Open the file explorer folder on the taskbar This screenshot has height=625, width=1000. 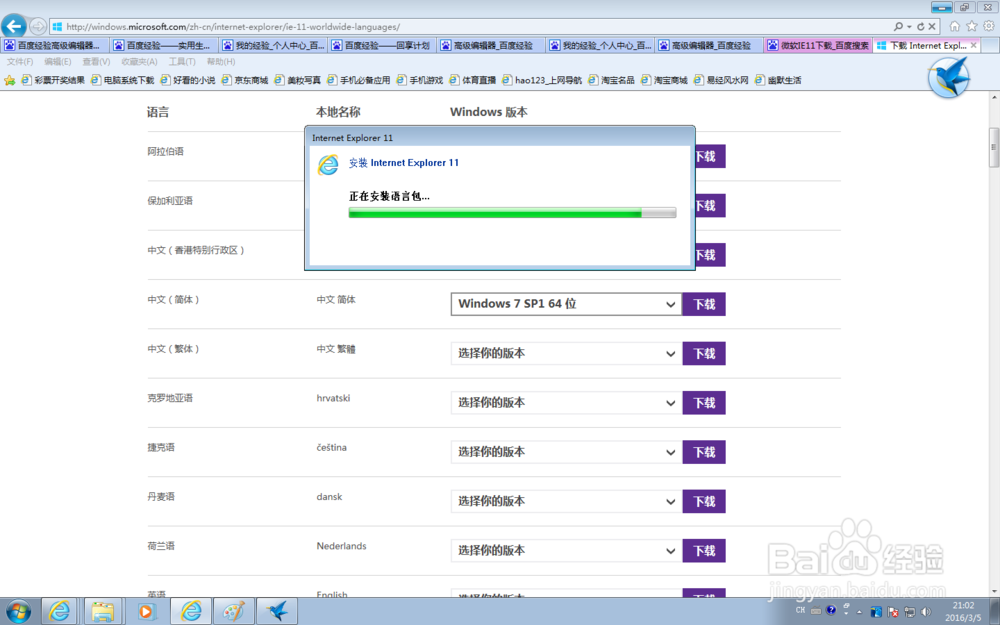102,612
